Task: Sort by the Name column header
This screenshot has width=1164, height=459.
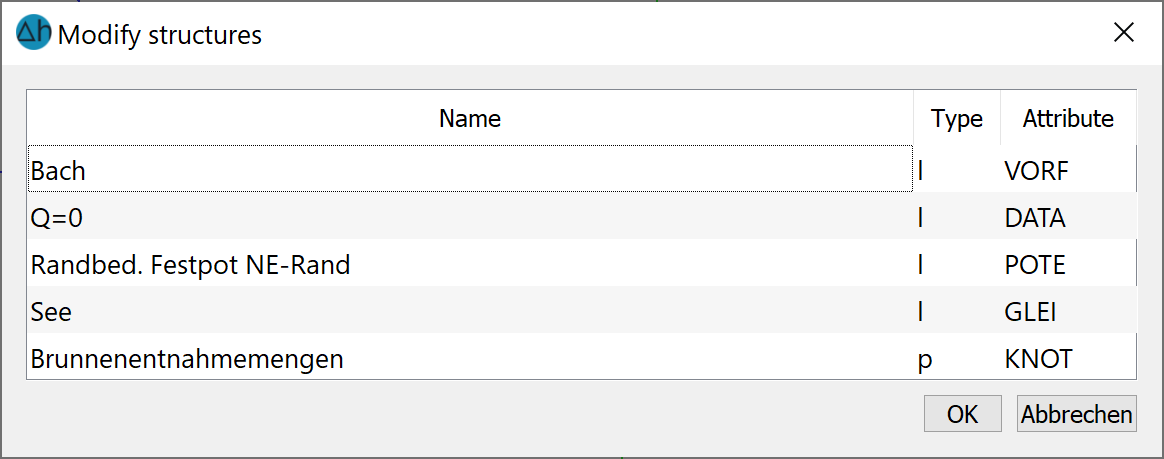Action: 470,118
